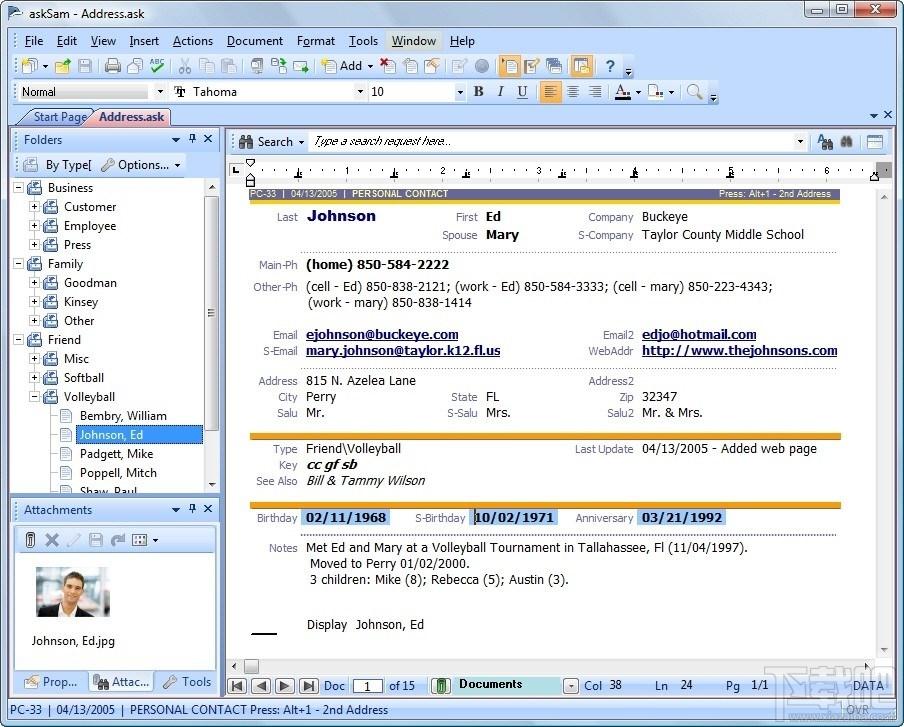
Task: Click the Johnson, Ed.jpg photo thumbnail
Action: click(72, 592)
